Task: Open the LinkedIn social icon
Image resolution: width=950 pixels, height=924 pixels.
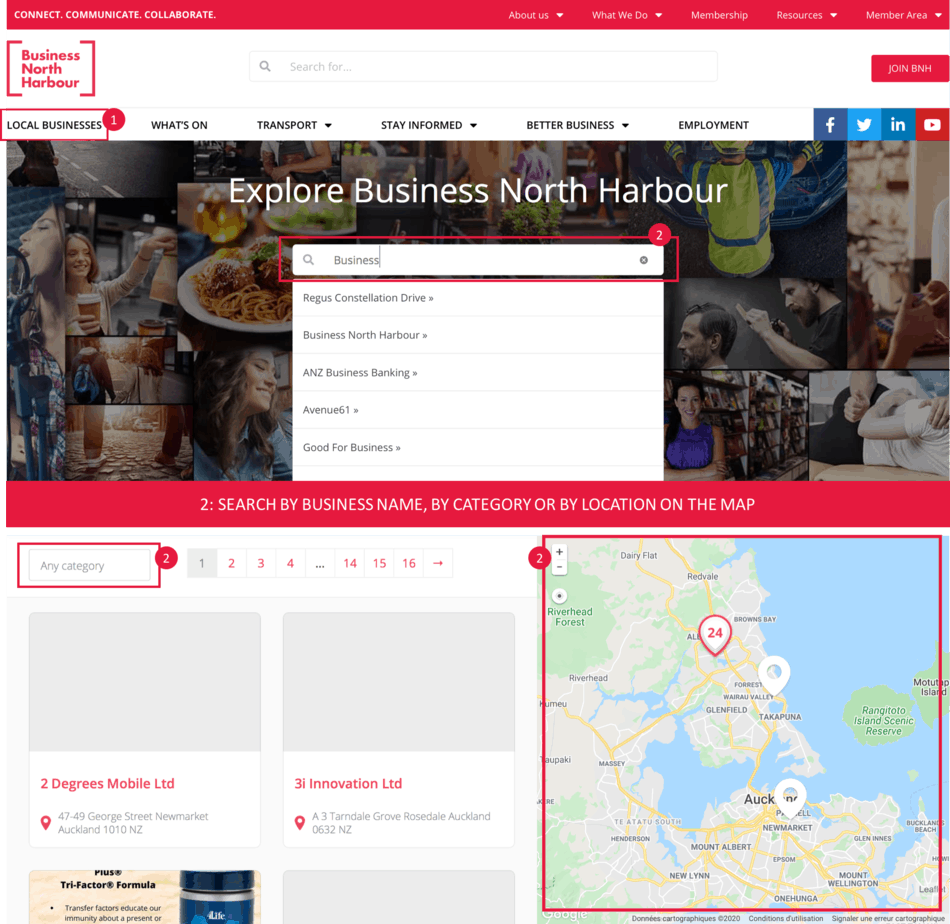Action: 898,125
